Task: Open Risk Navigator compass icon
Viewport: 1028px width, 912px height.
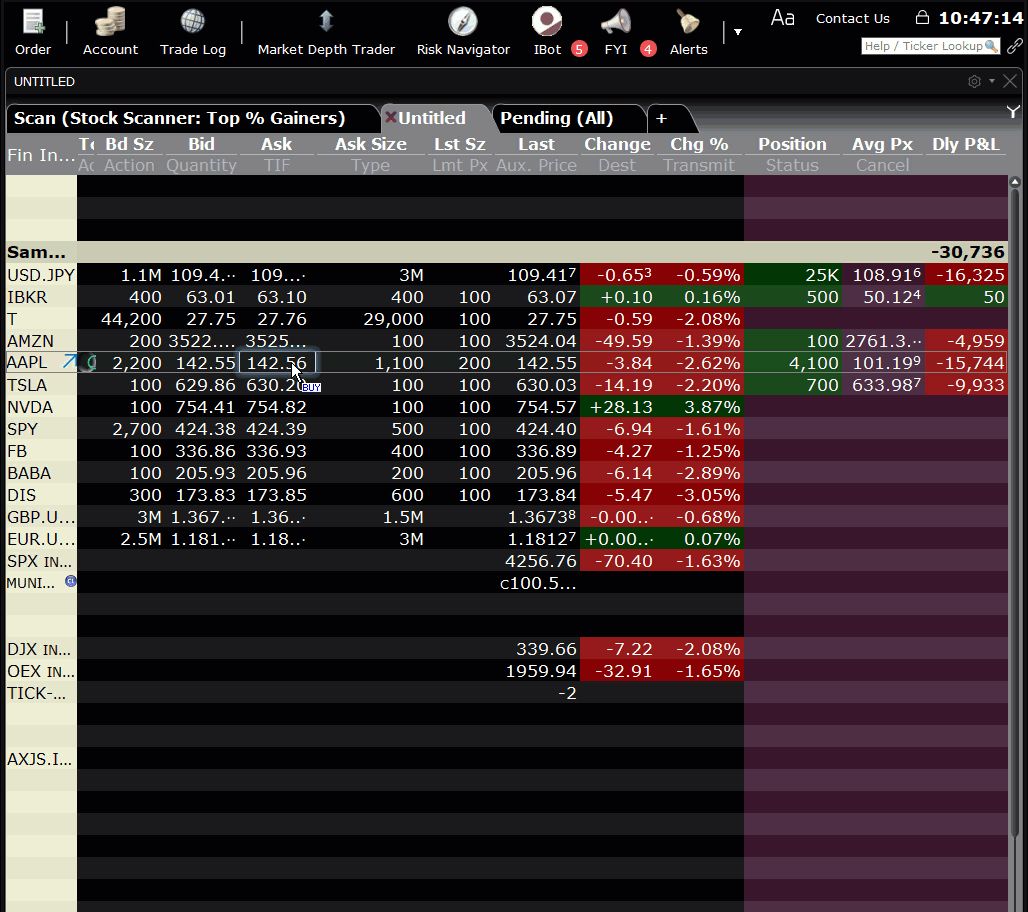Action: pos(463,22)
